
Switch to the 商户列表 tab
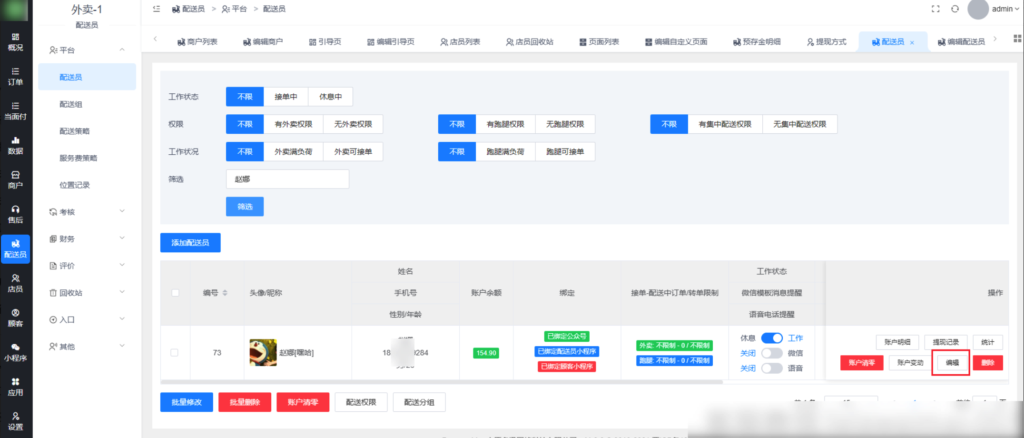pyautogui.click(x=197, y=42)
